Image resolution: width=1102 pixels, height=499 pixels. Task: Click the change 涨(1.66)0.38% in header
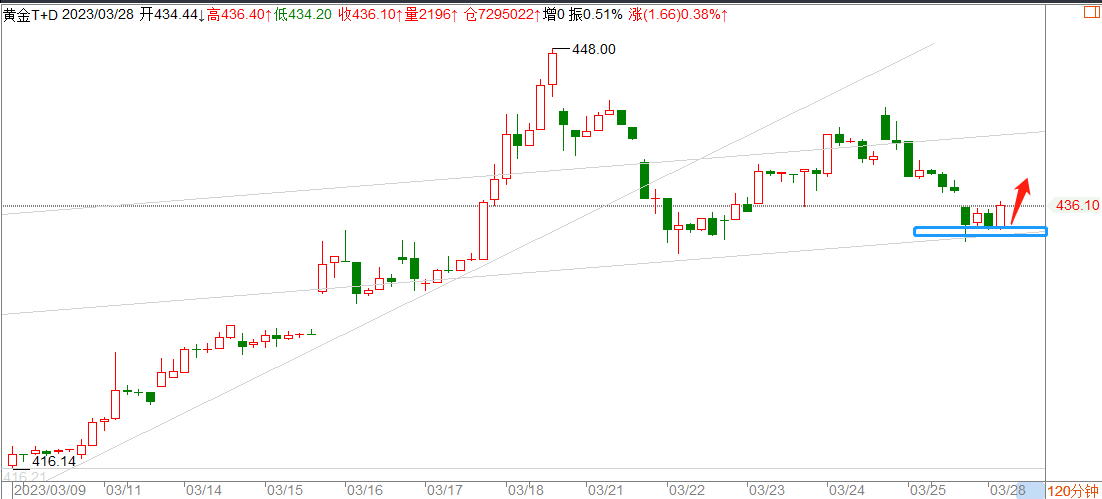(677, 14)
